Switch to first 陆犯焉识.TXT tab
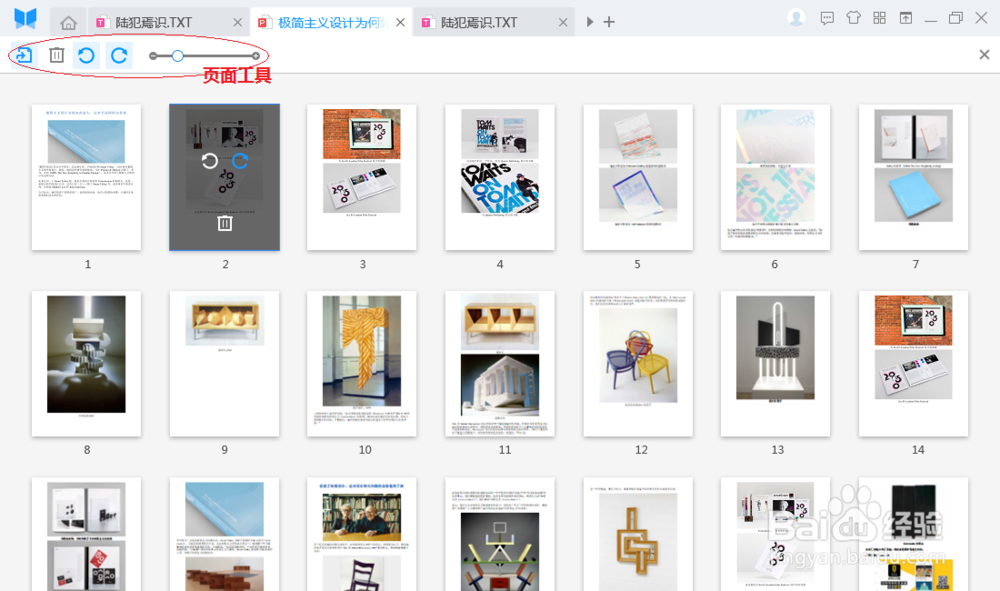The height and width of the screenshot is (591, 1000). [x=168, y=22]
